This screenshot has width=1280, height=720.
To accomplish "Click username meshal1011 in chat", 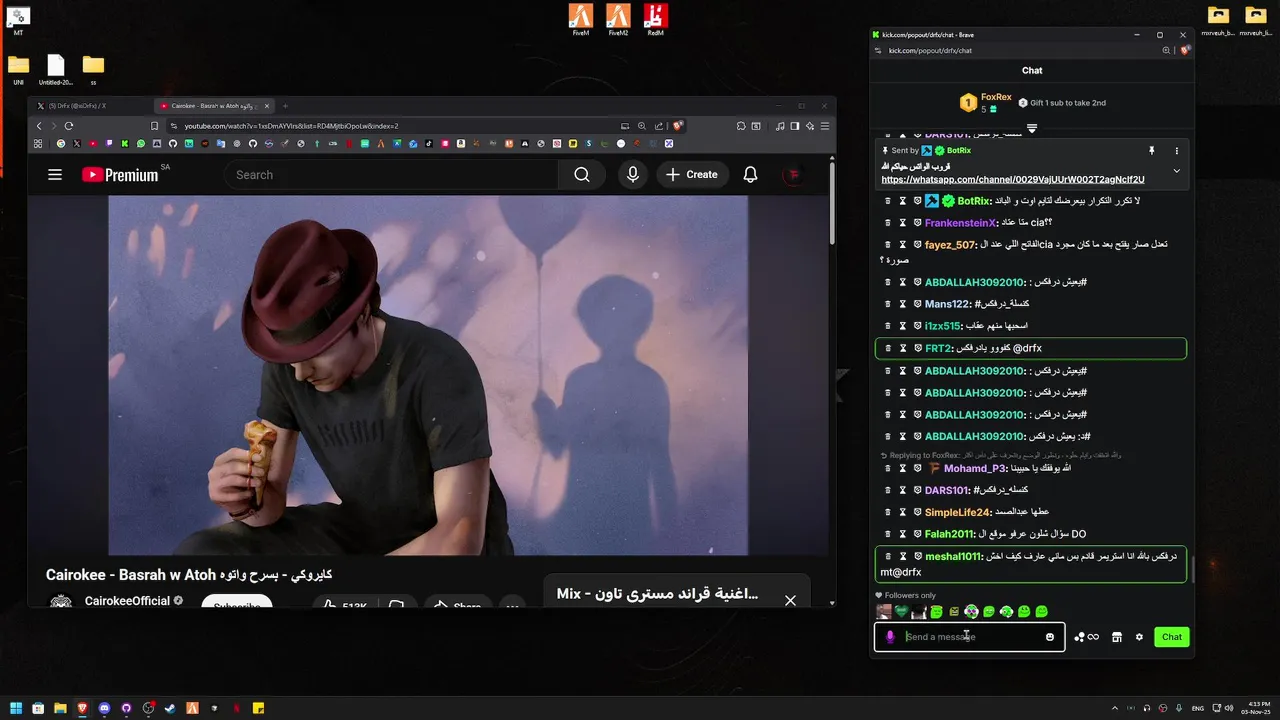I will 953,556.
